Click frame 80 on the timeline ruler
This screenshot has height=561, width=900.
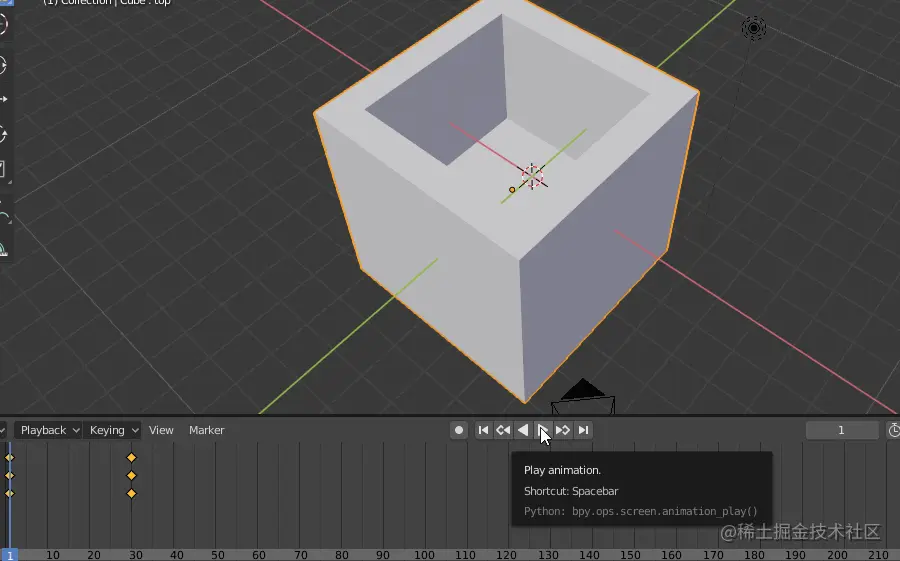[x=342, y=555]
